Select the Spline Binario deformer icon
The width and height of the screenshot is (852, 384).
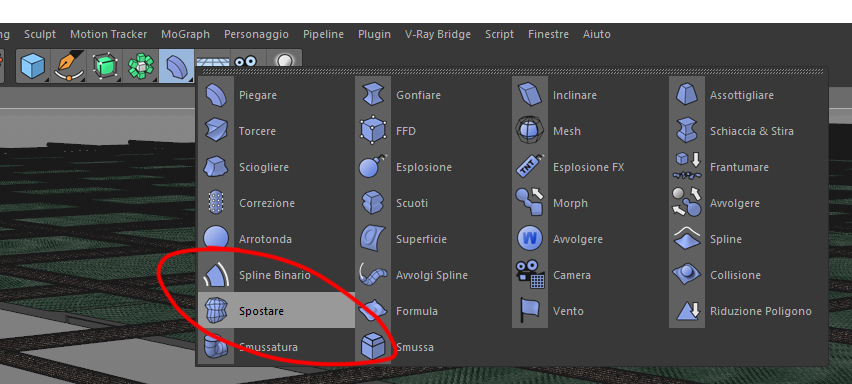coord(216,275)
